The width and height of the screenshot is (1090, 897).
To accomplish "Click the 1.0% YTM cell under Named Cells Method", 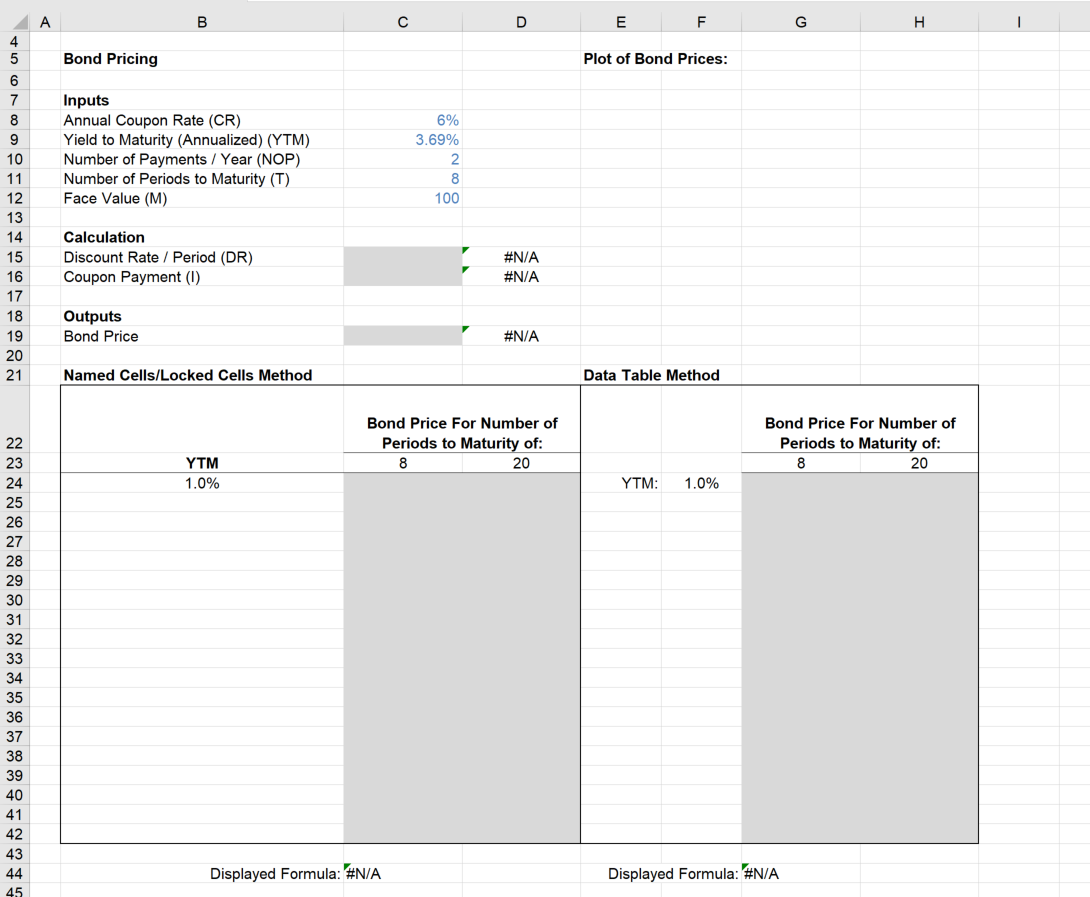I will tap(202, 483).
